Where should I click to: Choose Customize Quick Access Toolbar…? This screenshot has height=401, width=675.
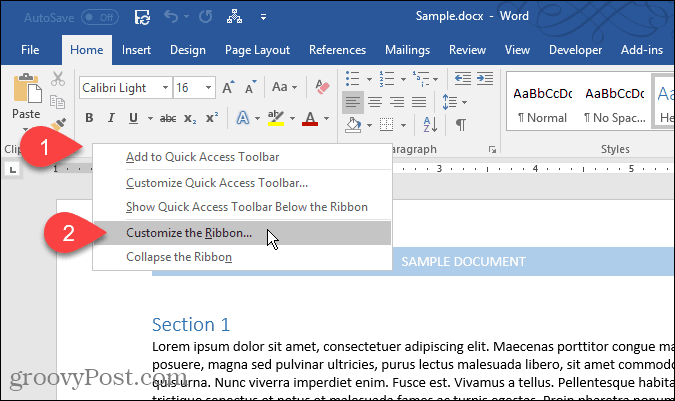click(242, 183)
